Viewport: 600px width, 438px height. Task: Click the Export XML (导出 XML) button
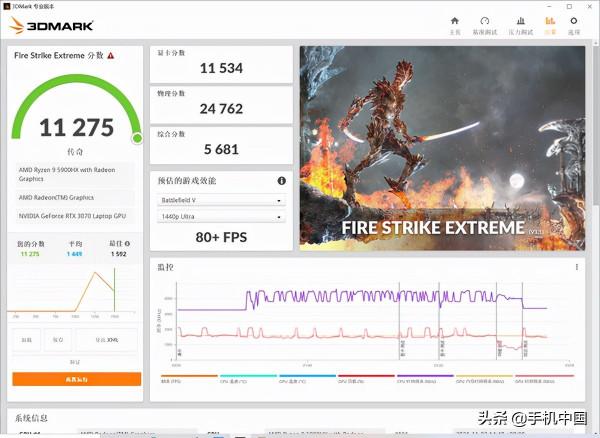[107, 340]
